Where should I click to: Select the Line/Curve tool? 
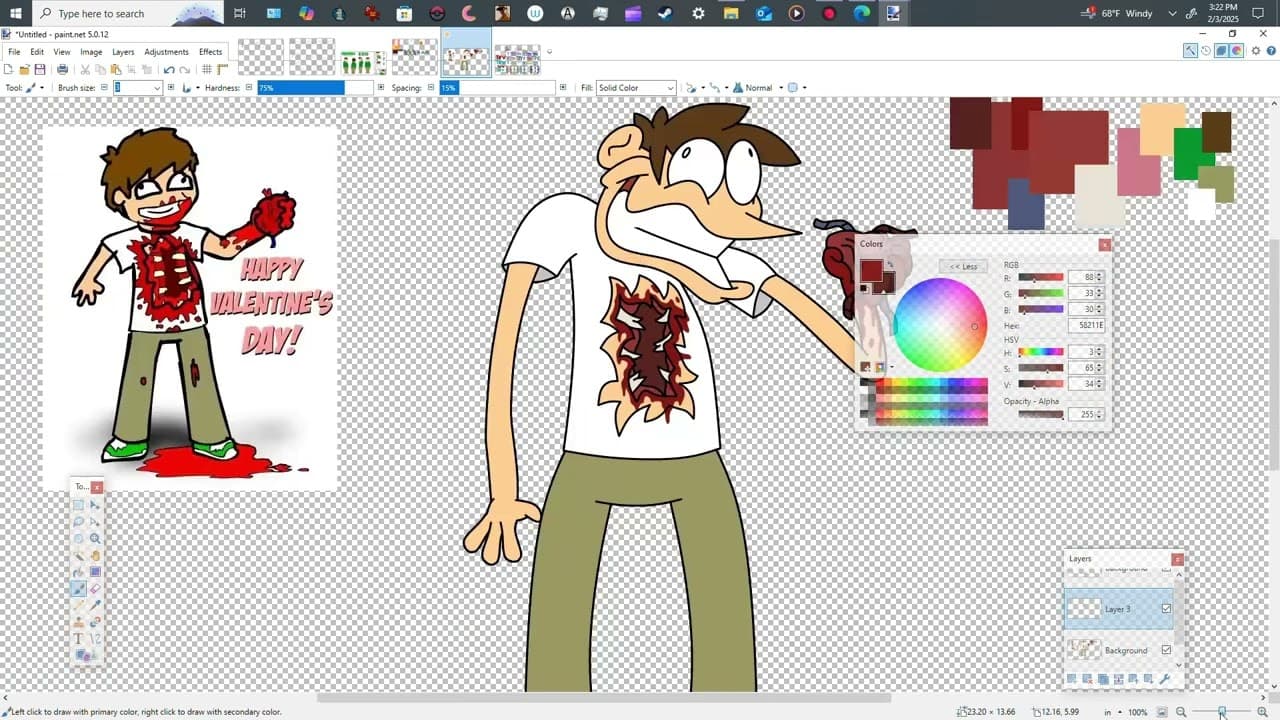point(95,639)
